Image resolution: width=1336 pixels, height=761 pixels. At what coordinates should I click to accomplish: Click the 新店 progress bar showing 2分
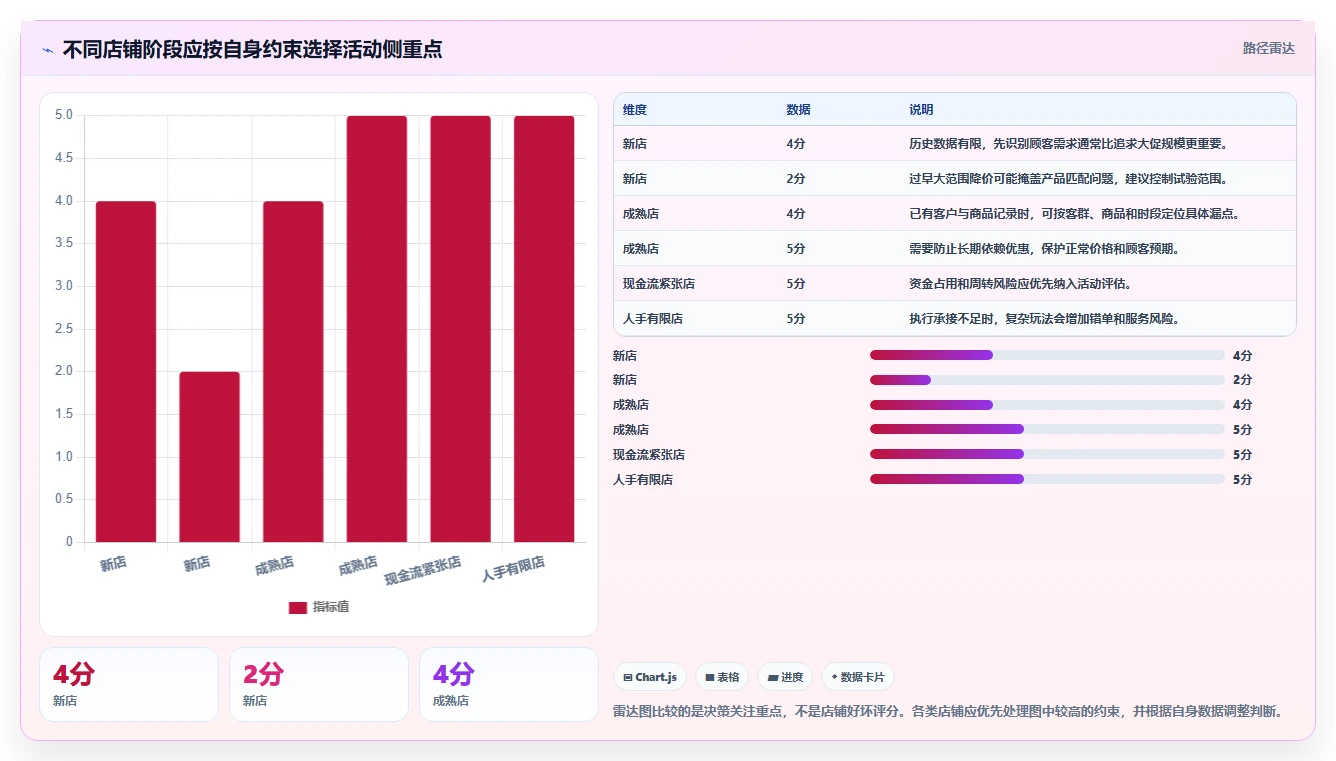coord(1047,380)
